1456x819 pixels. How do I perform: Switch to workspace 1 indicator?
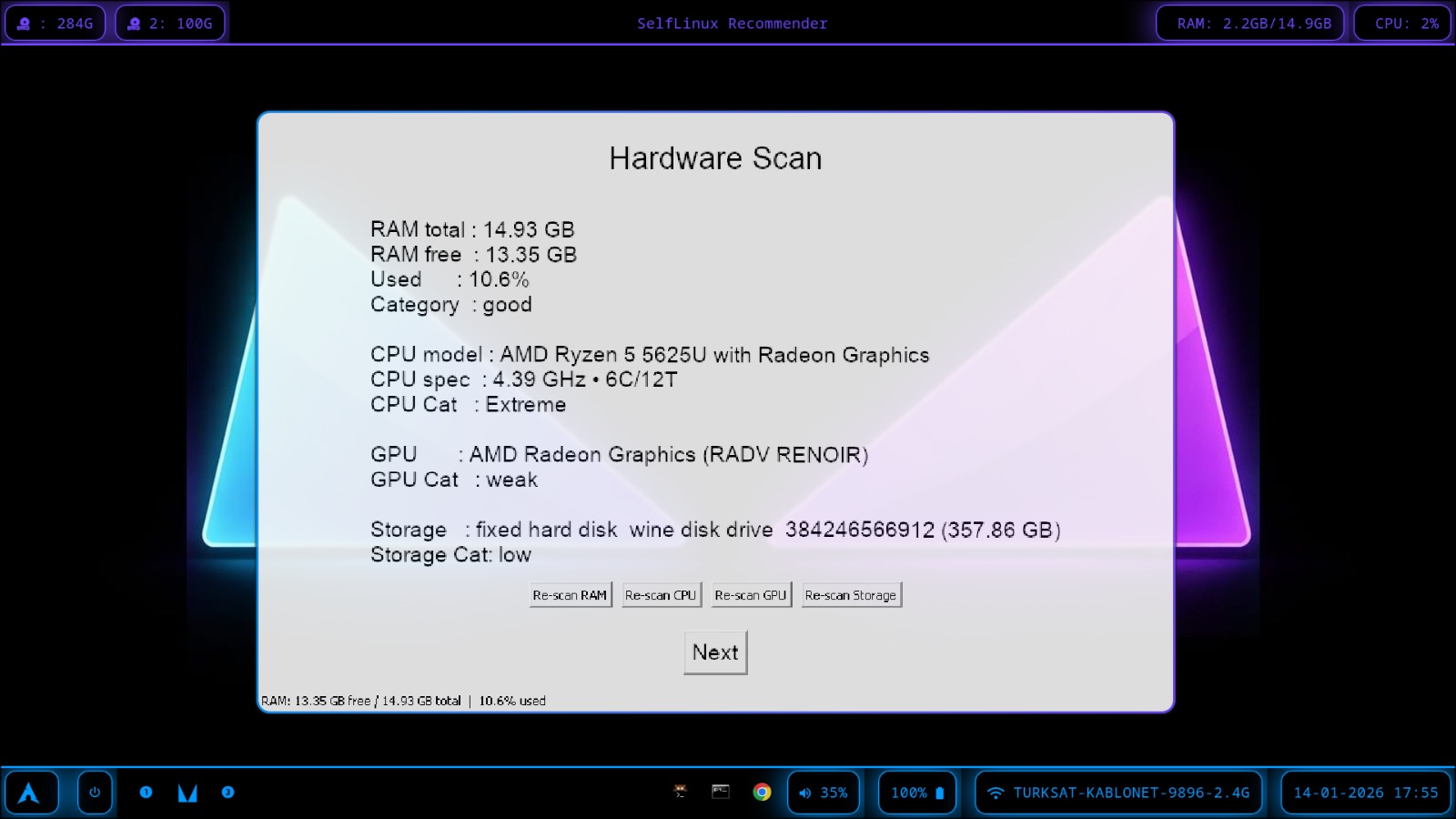(147, 792)
